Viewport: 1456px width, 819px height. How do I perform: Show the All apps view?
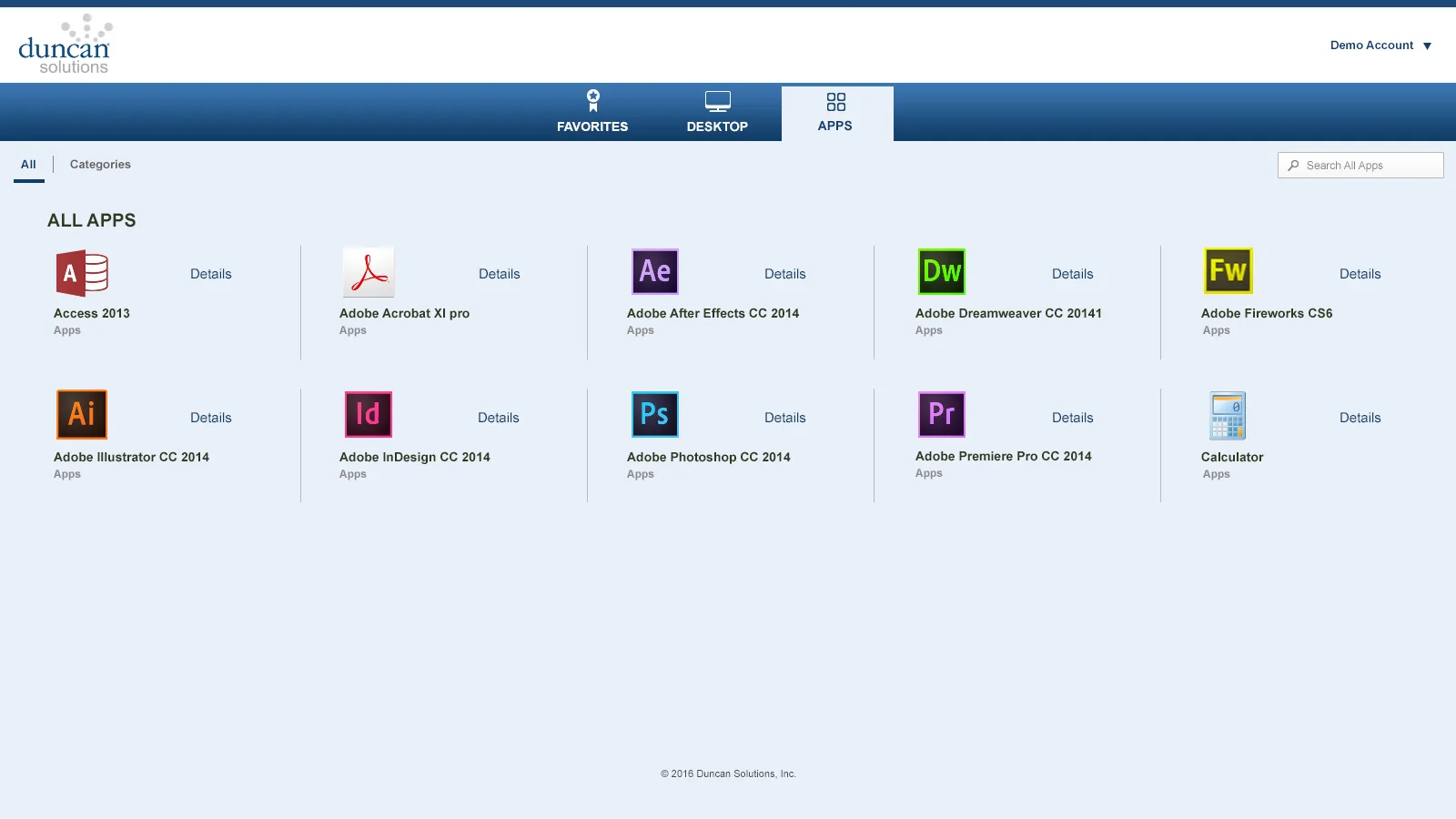point(29,165)
